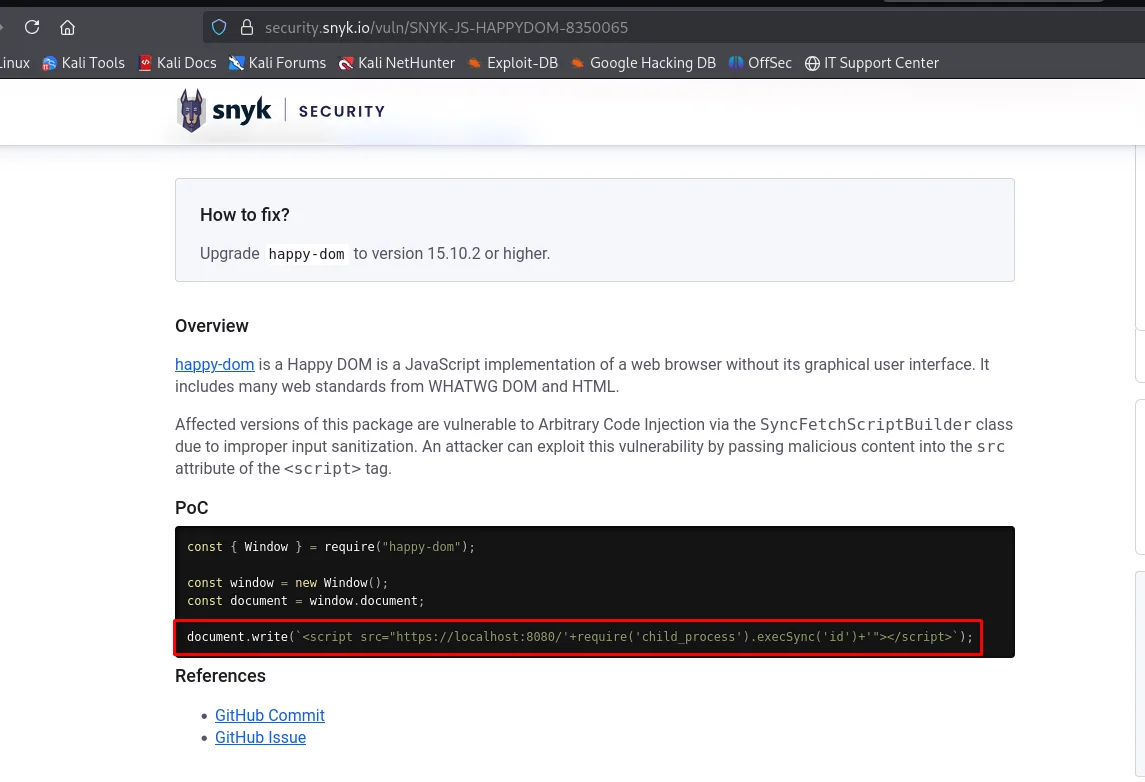The height and width of the screenshot is (782, 1145).
Task: Click the 'new Window()' code line
Action: click(x=288, y=583)
